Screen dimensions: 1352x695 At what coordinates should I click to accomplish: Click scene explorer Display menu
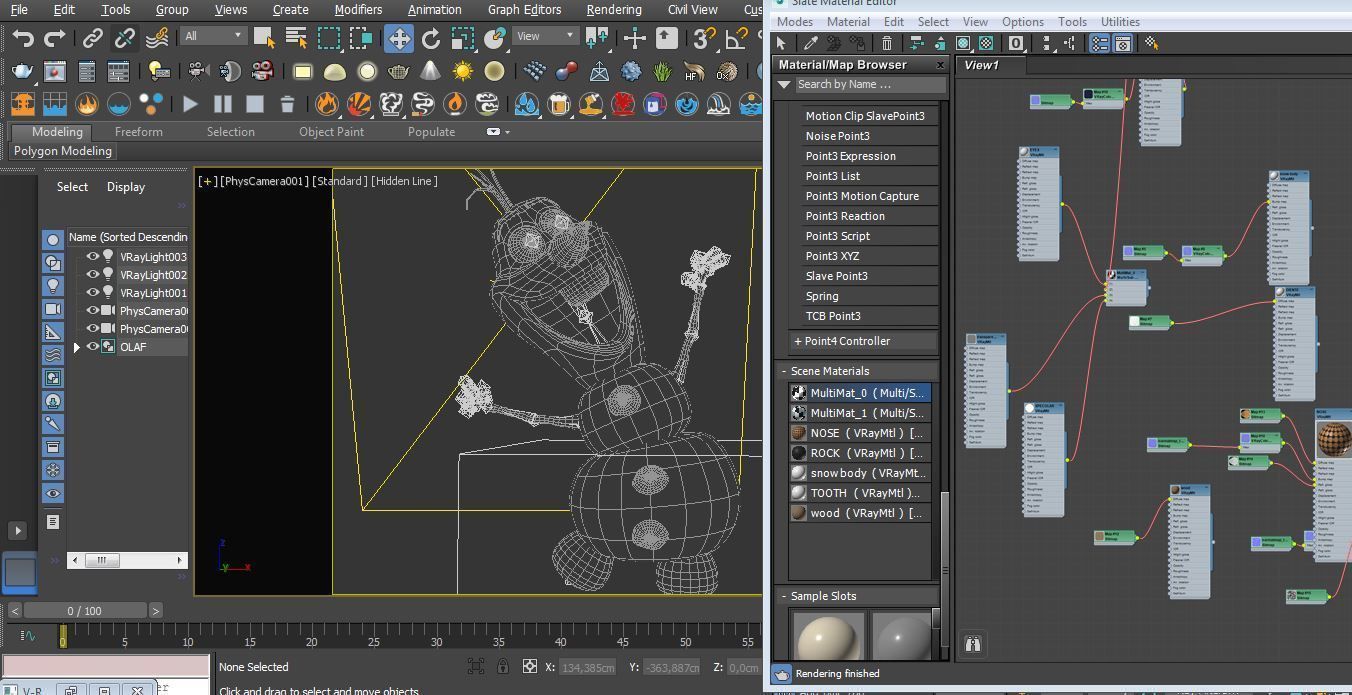click(x=126, y=187)
